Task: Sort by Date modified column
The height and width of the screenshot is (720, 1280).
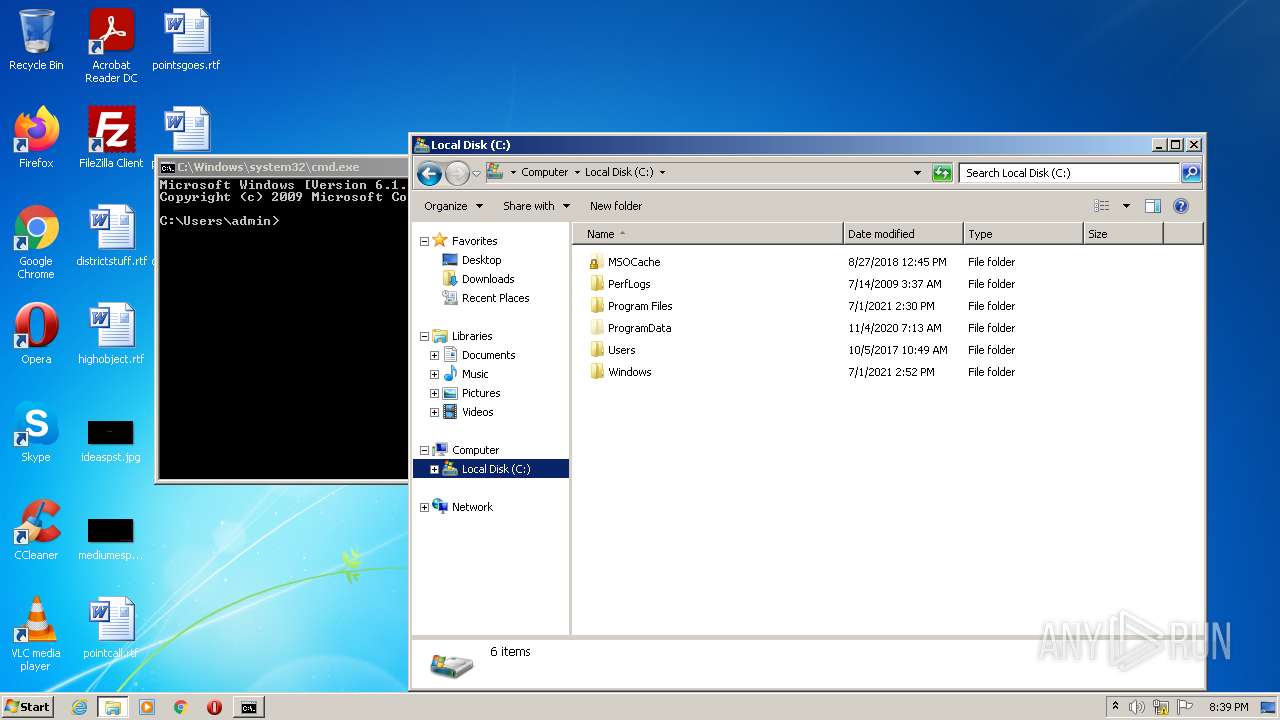Action: click(903, 234)
